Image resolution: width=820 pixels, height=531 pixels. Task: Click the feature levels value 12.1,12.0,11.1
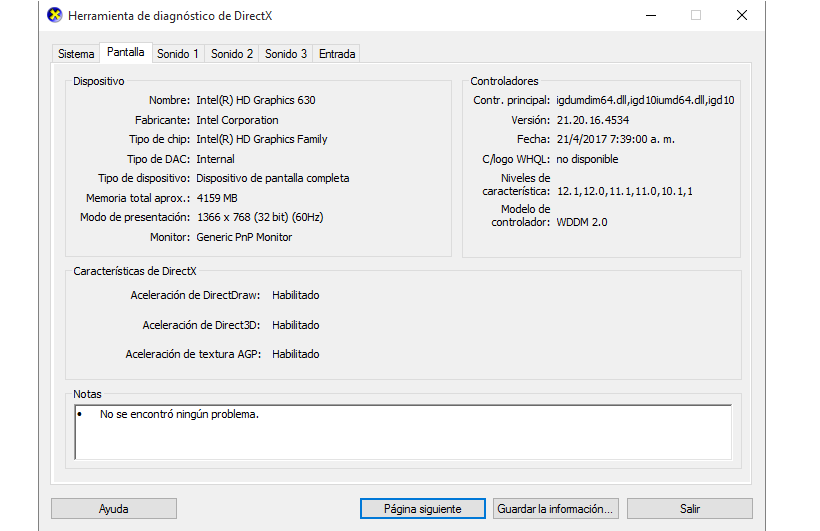(624, 191)
